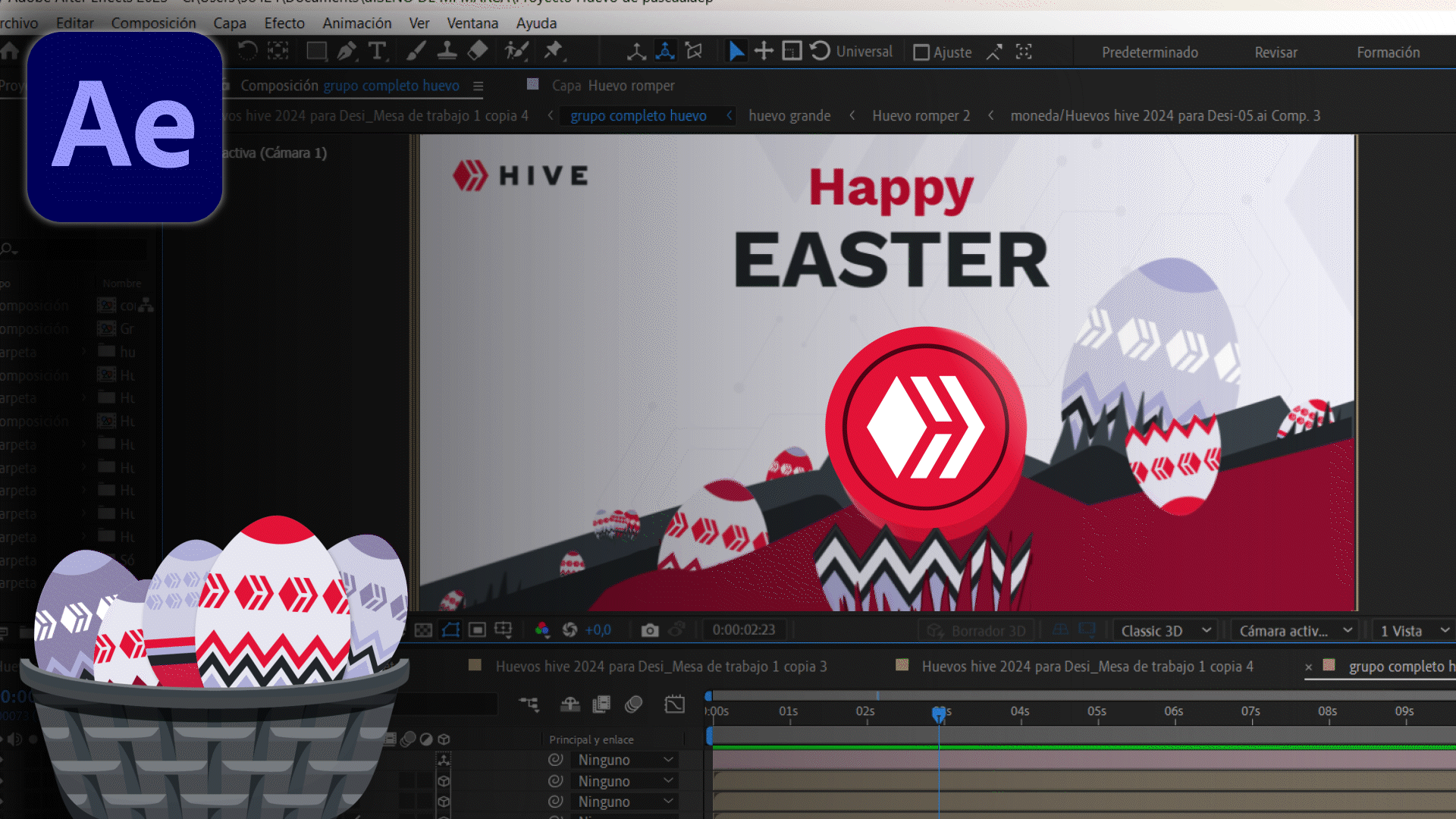
Task: Select the Brush tool
Action: pyautogui.click(x=416, y=52)
